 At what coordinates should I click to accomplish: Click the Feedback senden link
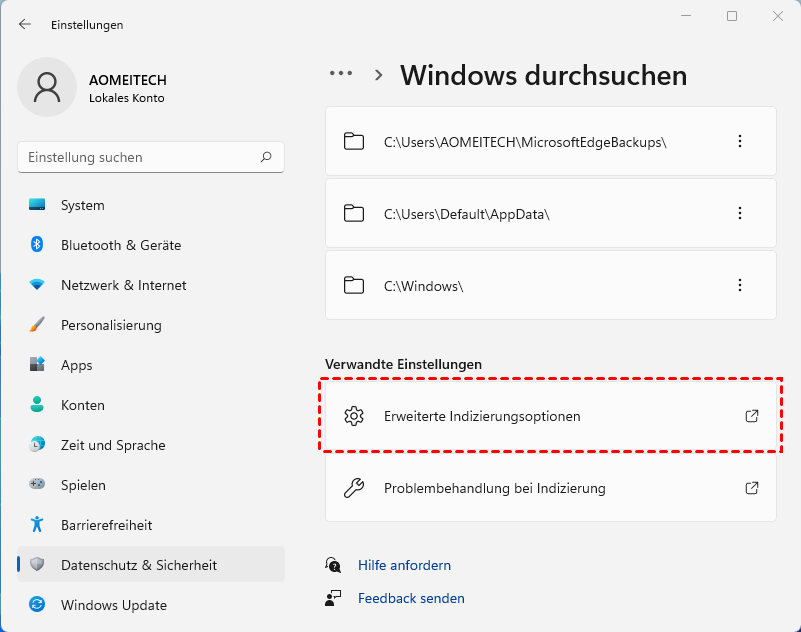[x=411, y=598]
